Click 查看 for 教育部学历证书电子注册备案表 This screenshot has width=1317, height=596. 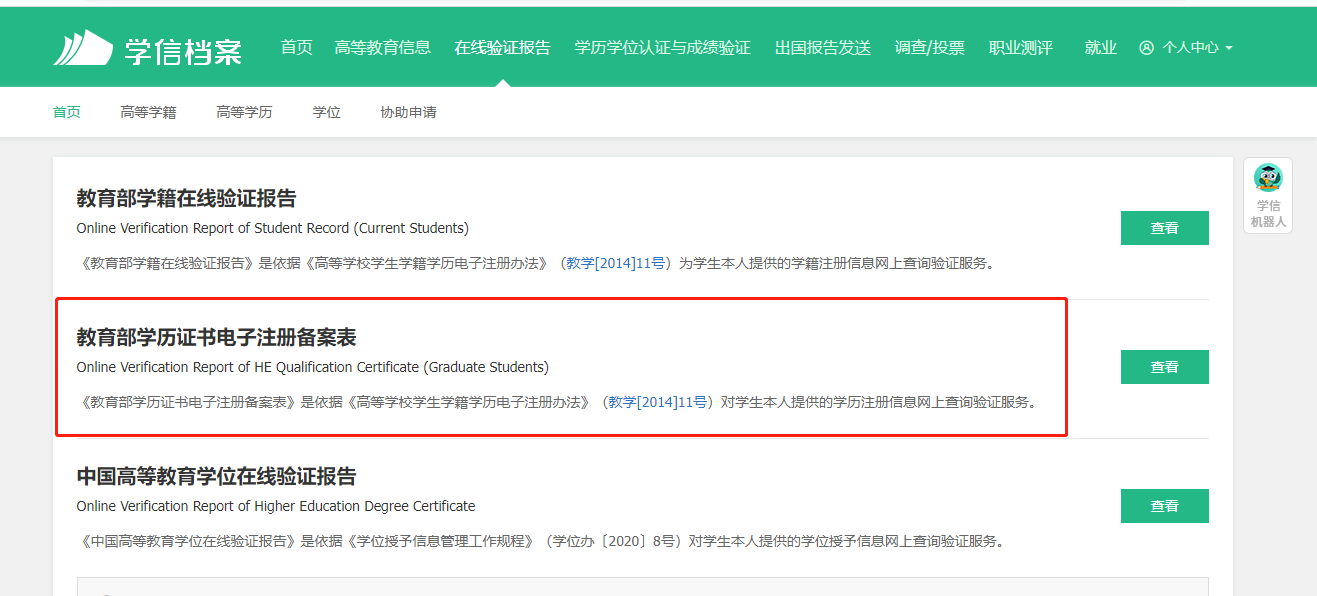(1164, 367)
